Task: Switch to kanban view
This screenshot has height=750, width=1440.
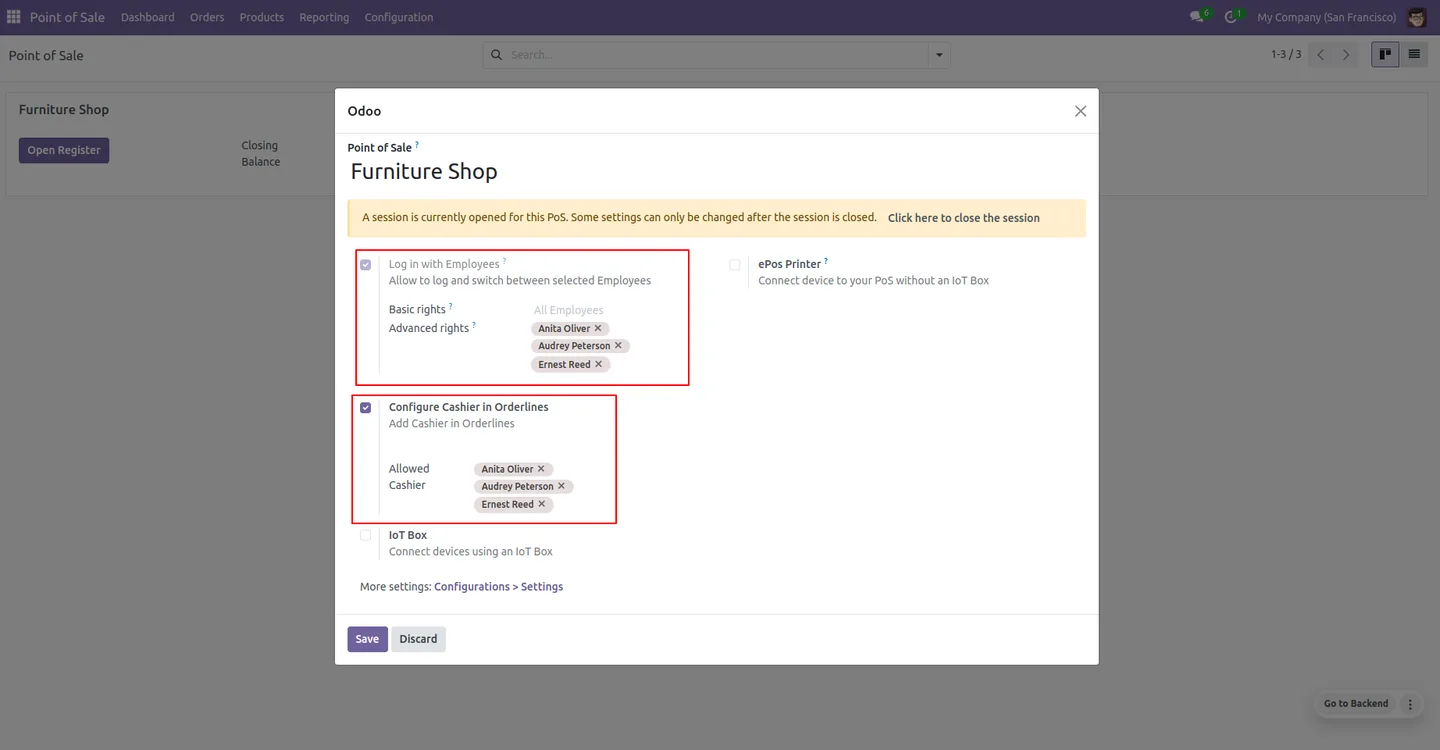Action: click(x=1385, y=55)
